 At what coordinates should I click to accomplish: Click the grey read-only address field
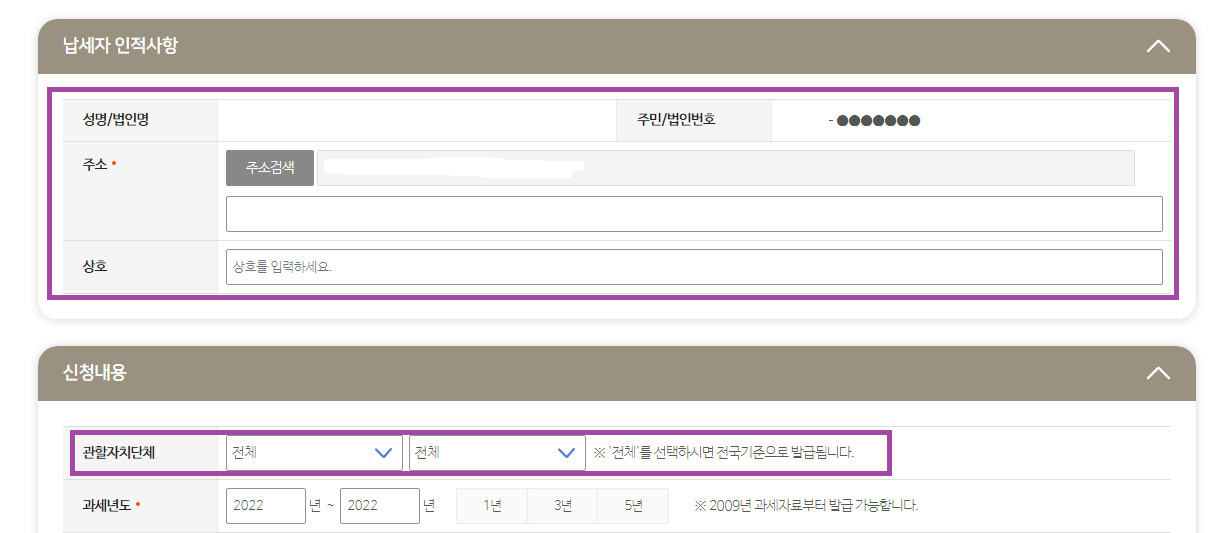pyautogui.click(x=726, y=168)
